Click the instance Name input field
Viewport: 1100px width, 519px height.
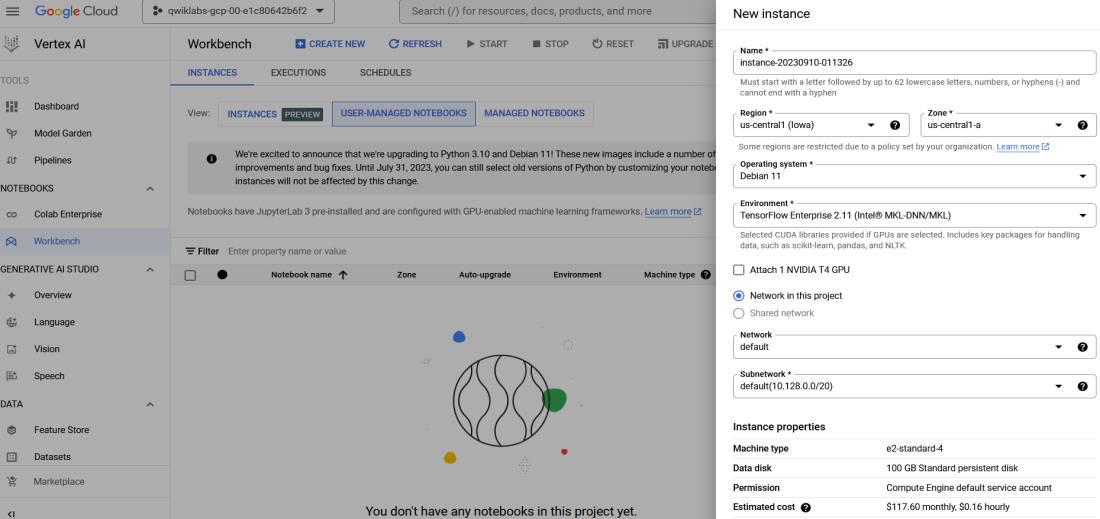pyautogui.click(x=914, y=62)
